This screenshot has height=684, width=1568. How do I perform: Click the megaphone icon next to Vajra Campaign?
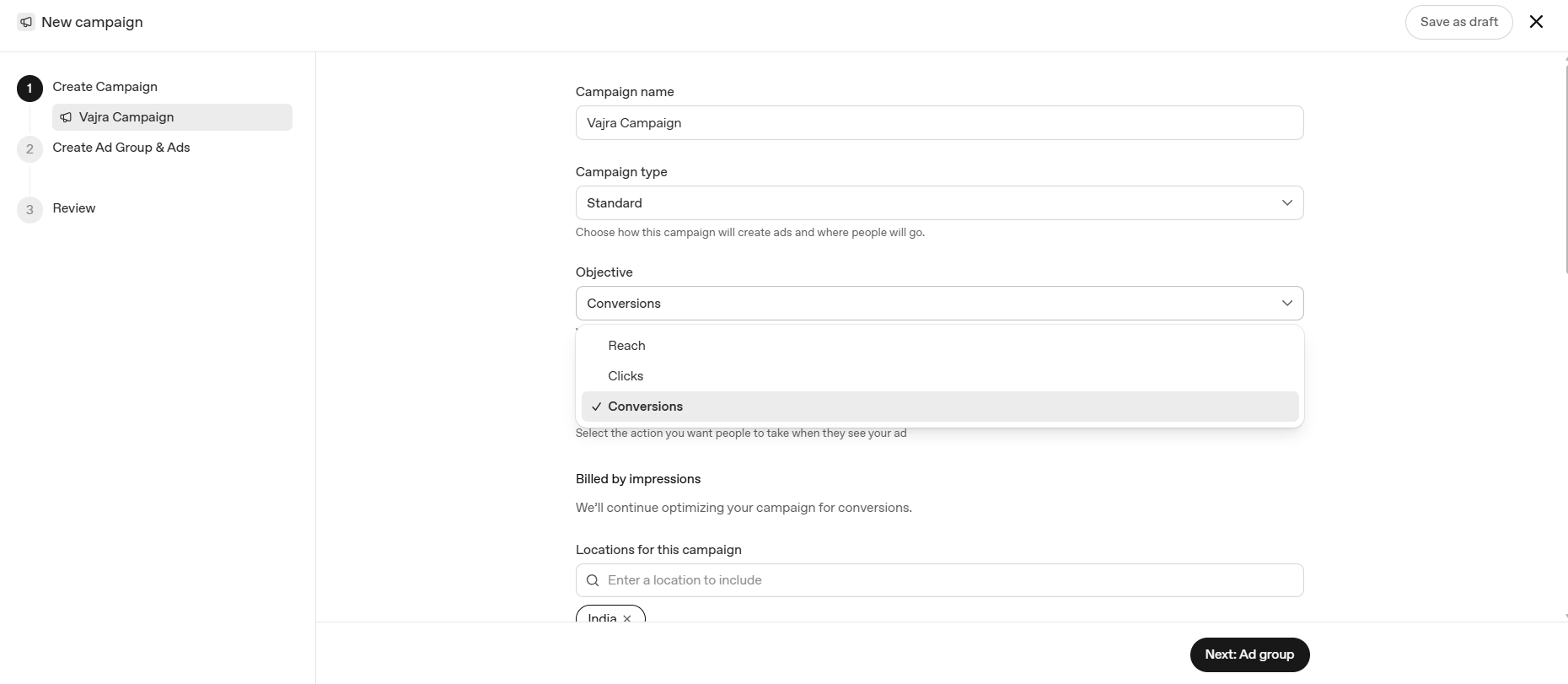(x=66, y=117)
